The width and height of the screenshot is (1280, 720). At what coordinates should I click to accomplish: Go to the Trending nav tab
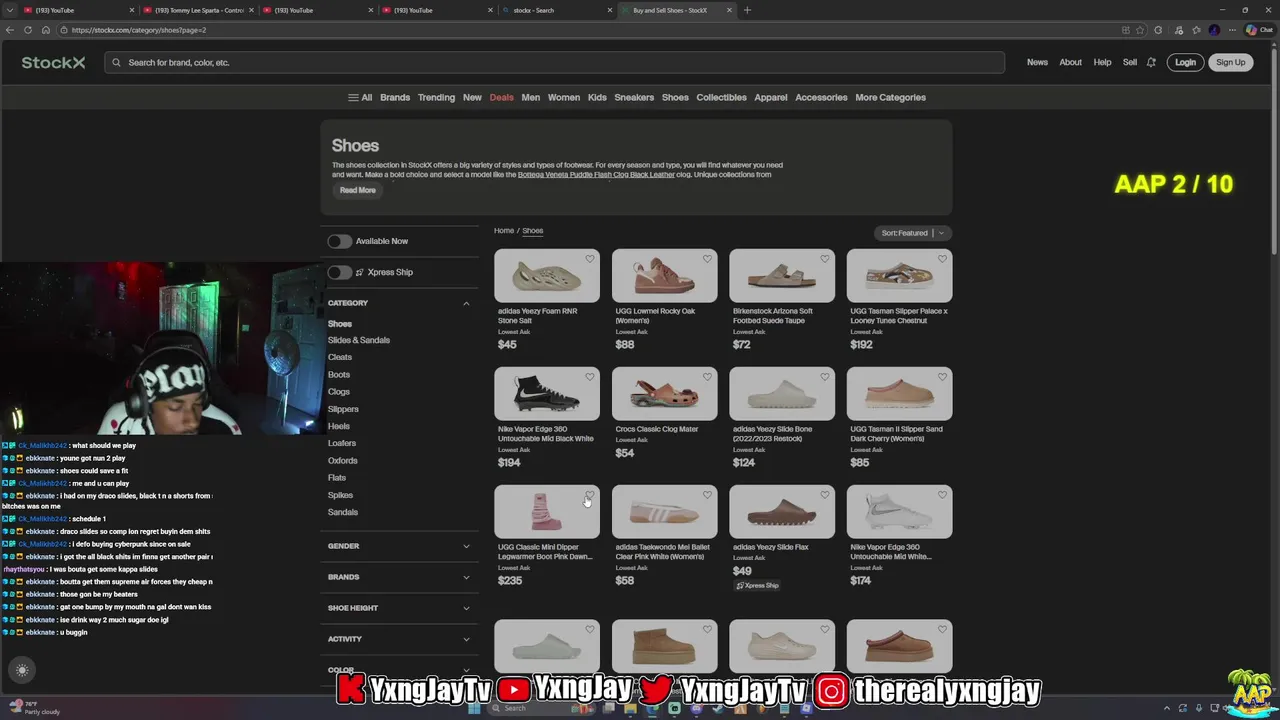[436, 97]
